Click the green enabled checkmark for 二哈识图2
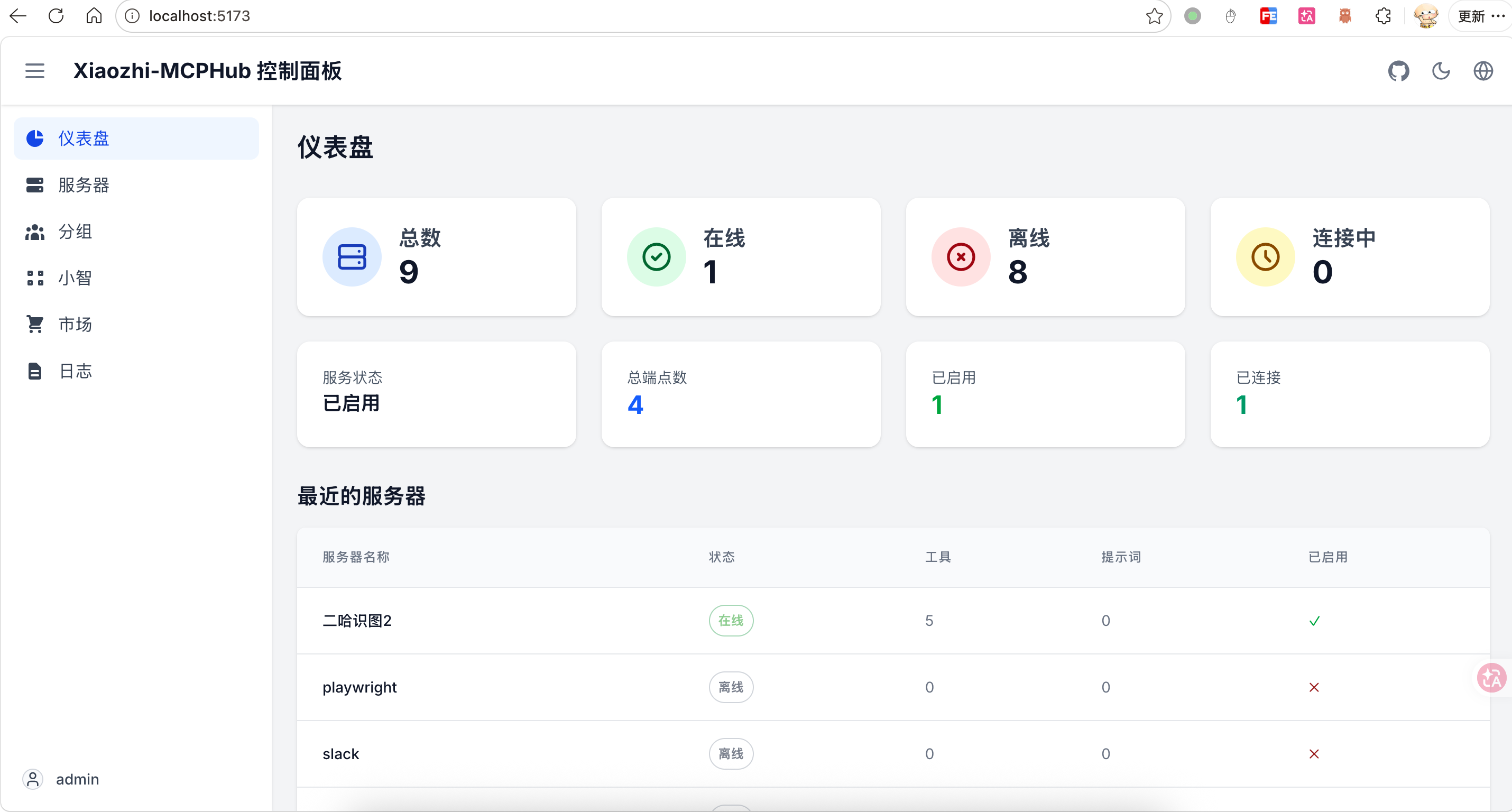Image resolution: width=1512 pixels, height=812 pixels. (1314, 621)
